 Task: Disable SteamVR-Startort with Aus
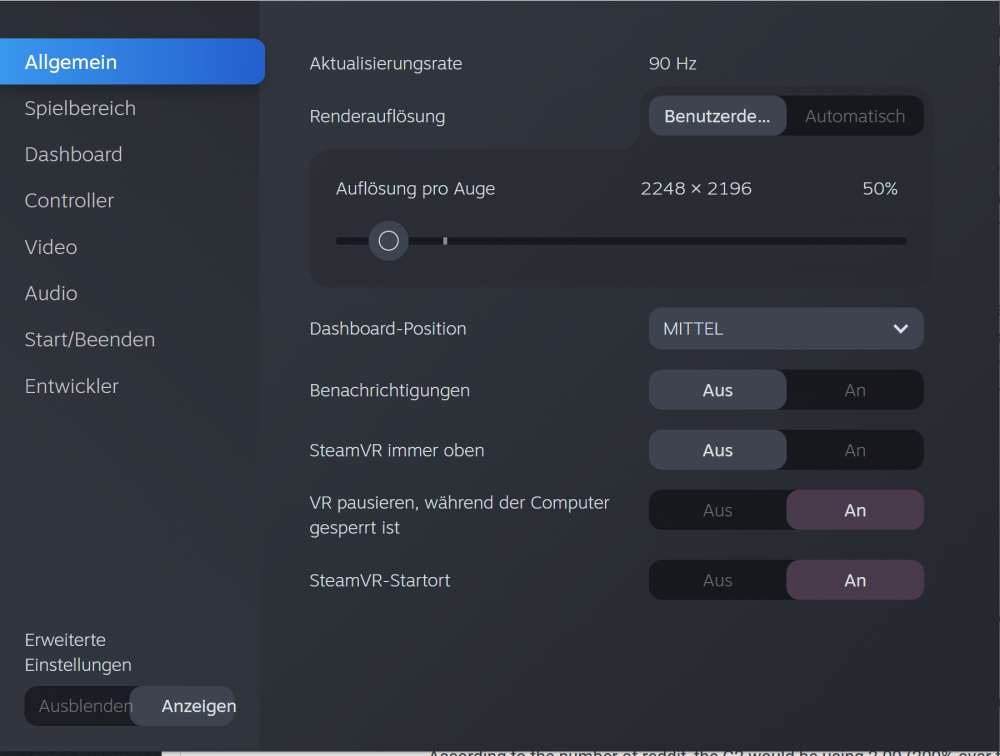717,580
